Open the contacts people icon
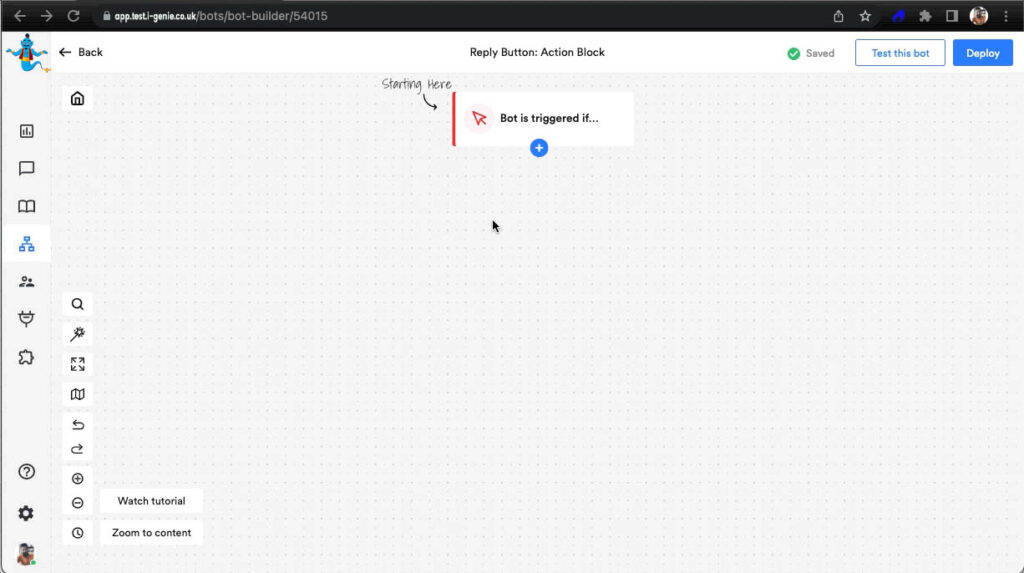This screenshot has width=1024, height=573. (x=27, y=282)
